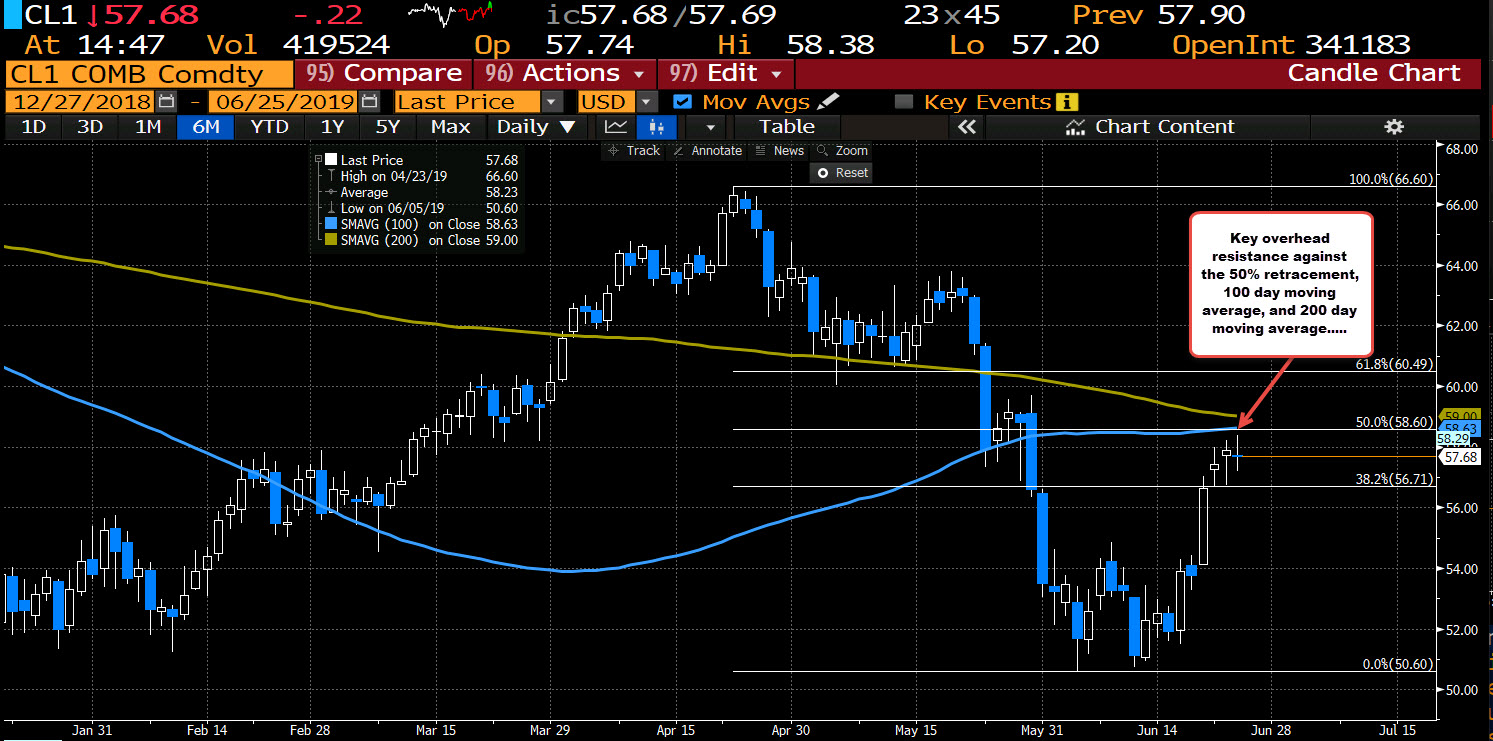Image resolution: width=1493 pixels, height=741 pixels.
Task: Open the USD currency dropdown
Action: (x=647, y=102)
